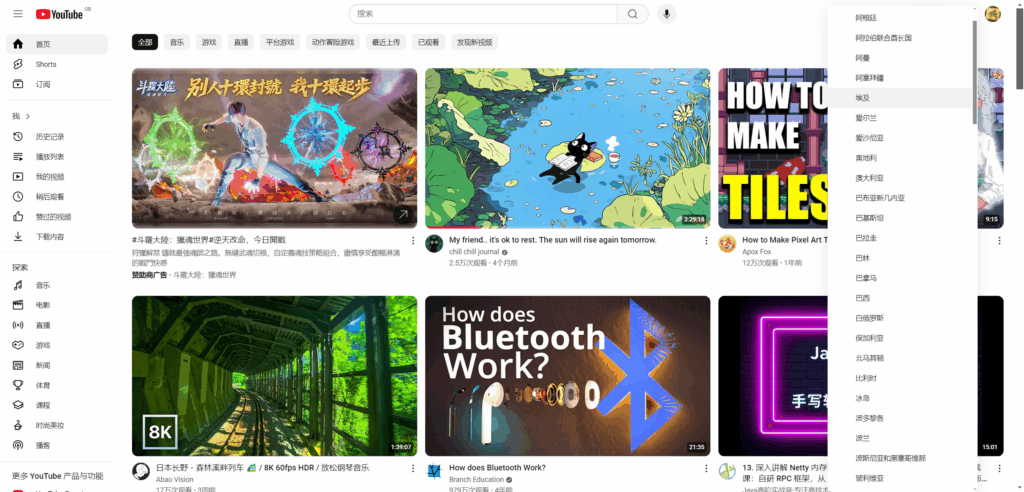Open 我的视频 in sidebar
The height and width of the screenshot is (492, 1024).
pos(57,176)
